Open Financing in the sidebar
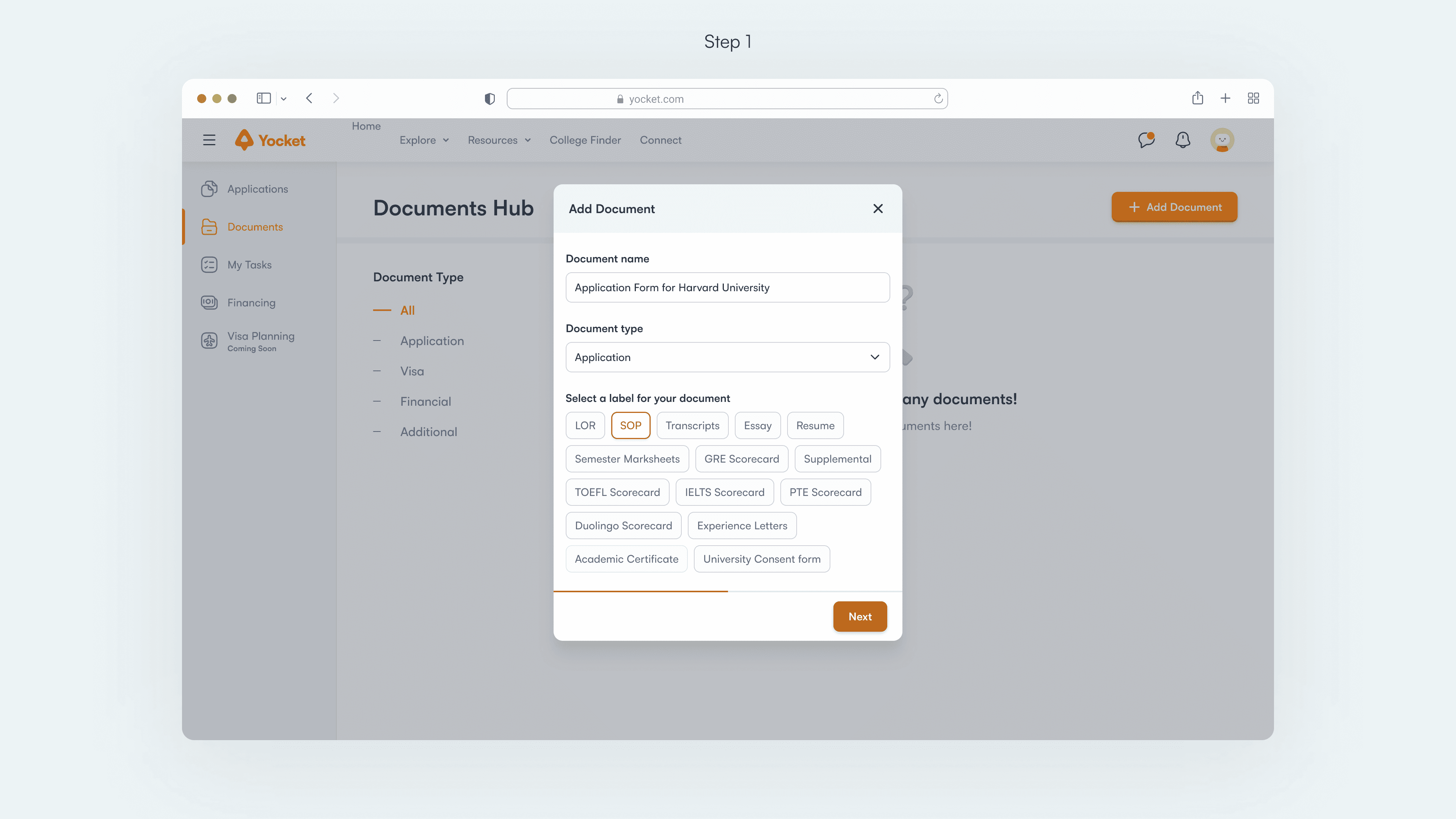This screenshot has height=819, width=1456. [x=251, y=303]
